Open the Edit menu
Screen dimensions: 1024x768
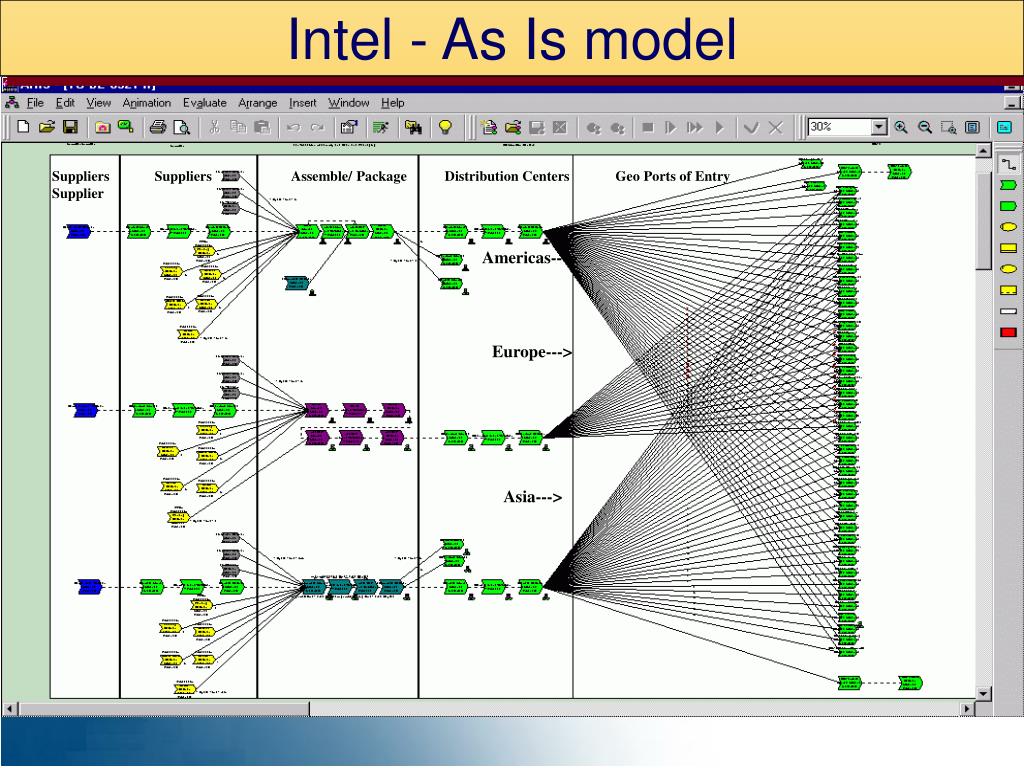(x=65, y=103)
